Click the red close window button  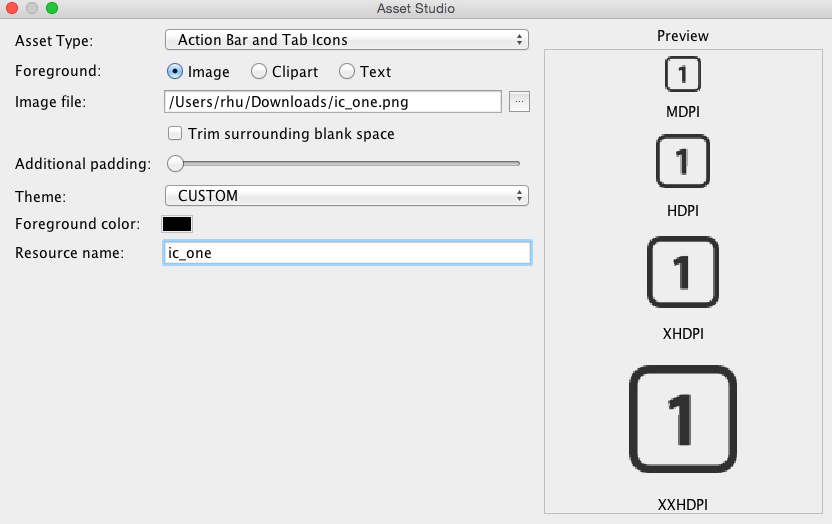point(12,8)
